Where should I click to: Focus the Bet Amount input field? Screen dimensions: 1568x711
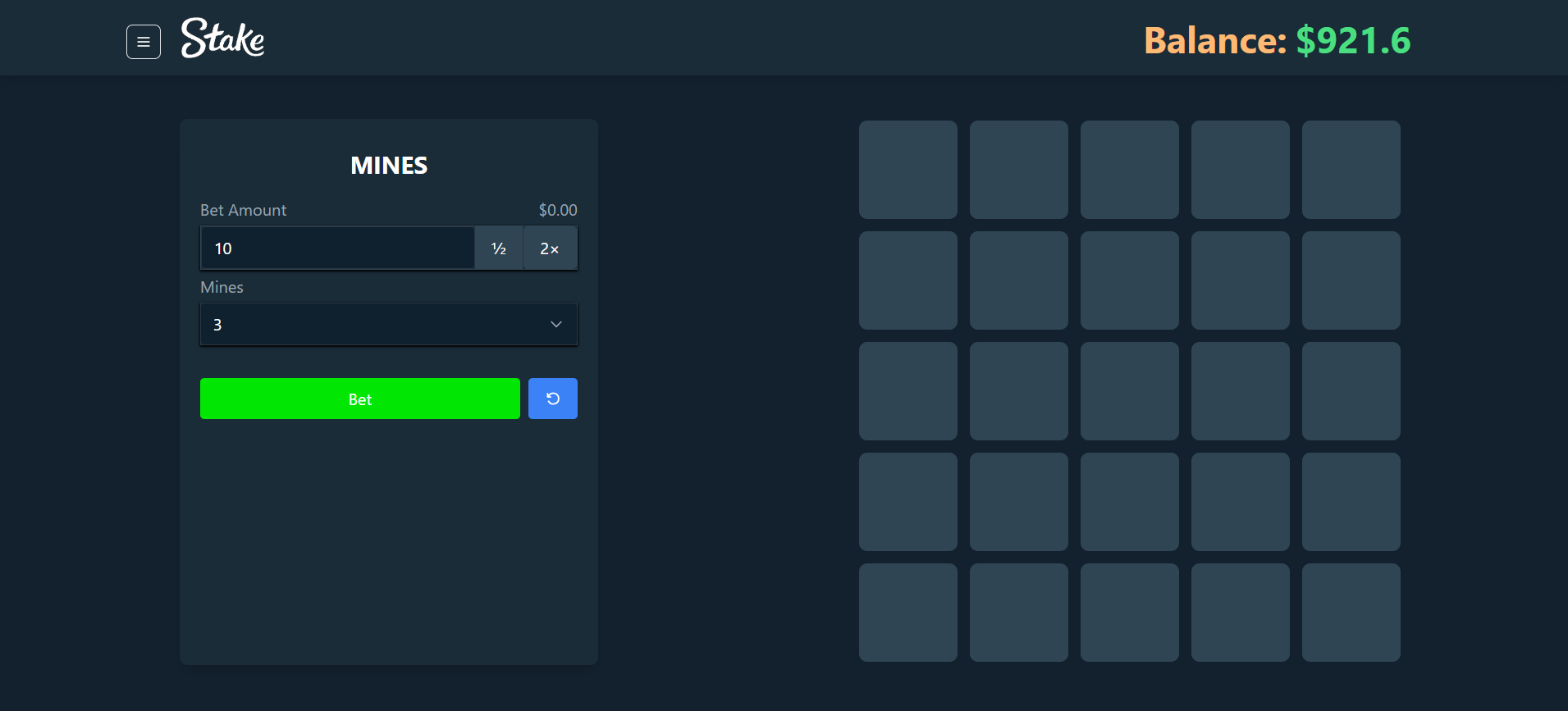click(337, 248)
